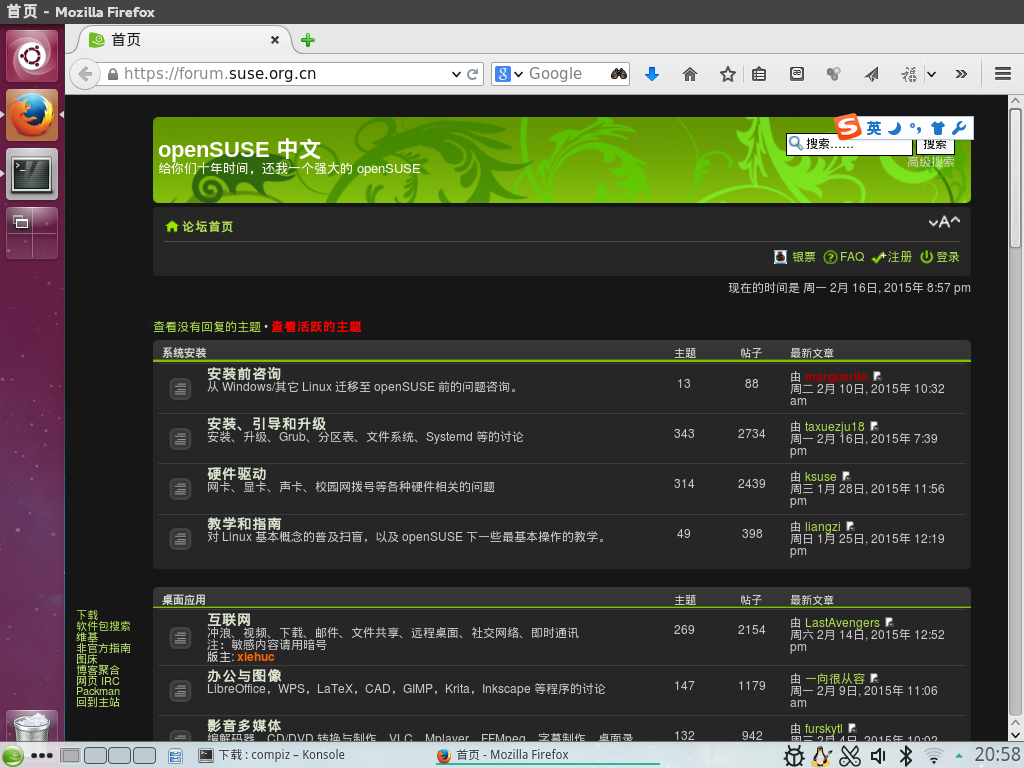Image resolution: width=1024 pixels, height=768 pixels.
Task: Click the binoculars search icon
Action: (618, 74)
